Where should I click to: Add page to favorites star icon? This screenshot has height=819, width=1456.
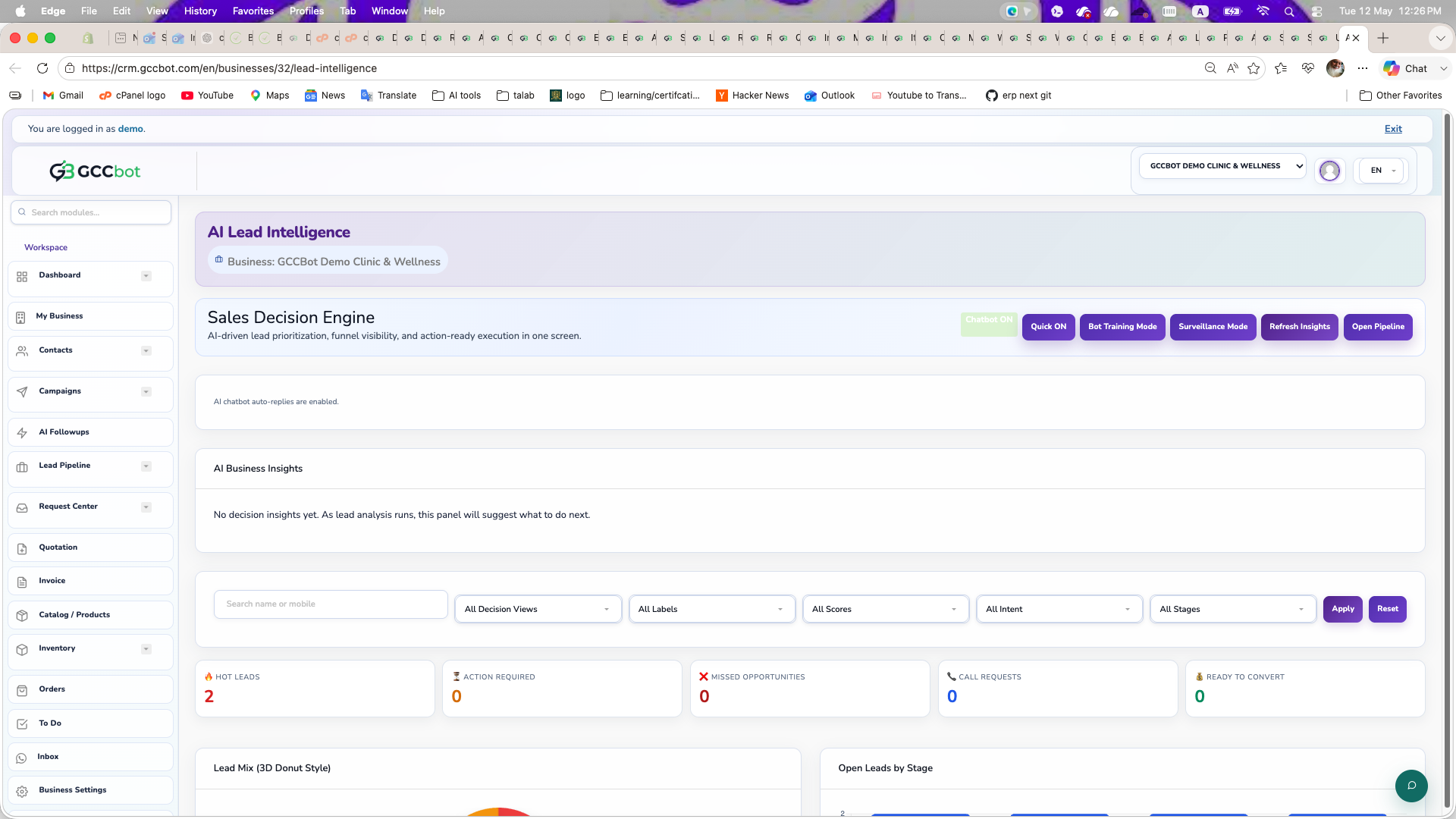(1254, 68)
